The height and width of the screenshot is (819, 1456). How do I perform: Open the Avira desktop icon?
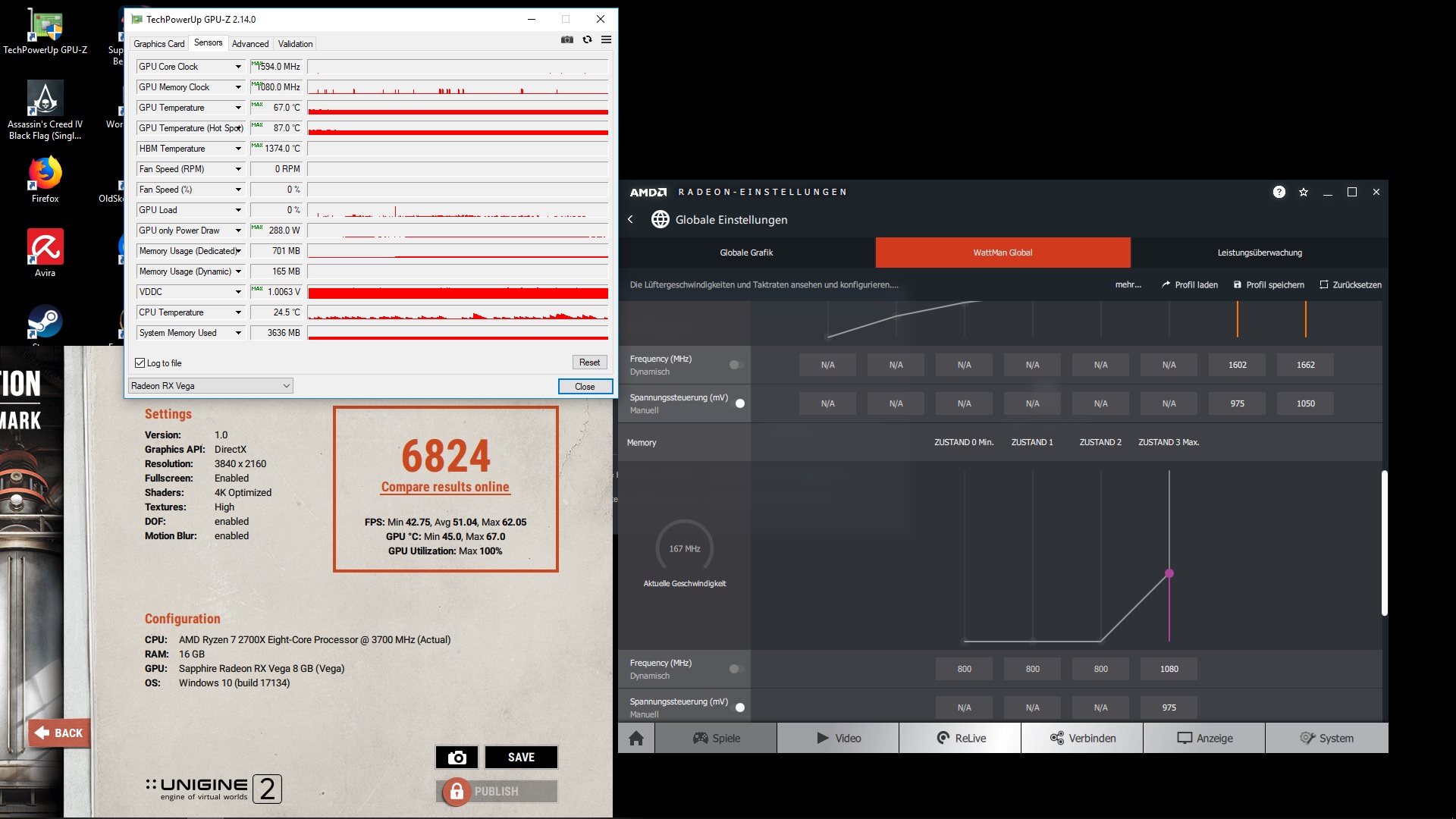tap(45, 253)
